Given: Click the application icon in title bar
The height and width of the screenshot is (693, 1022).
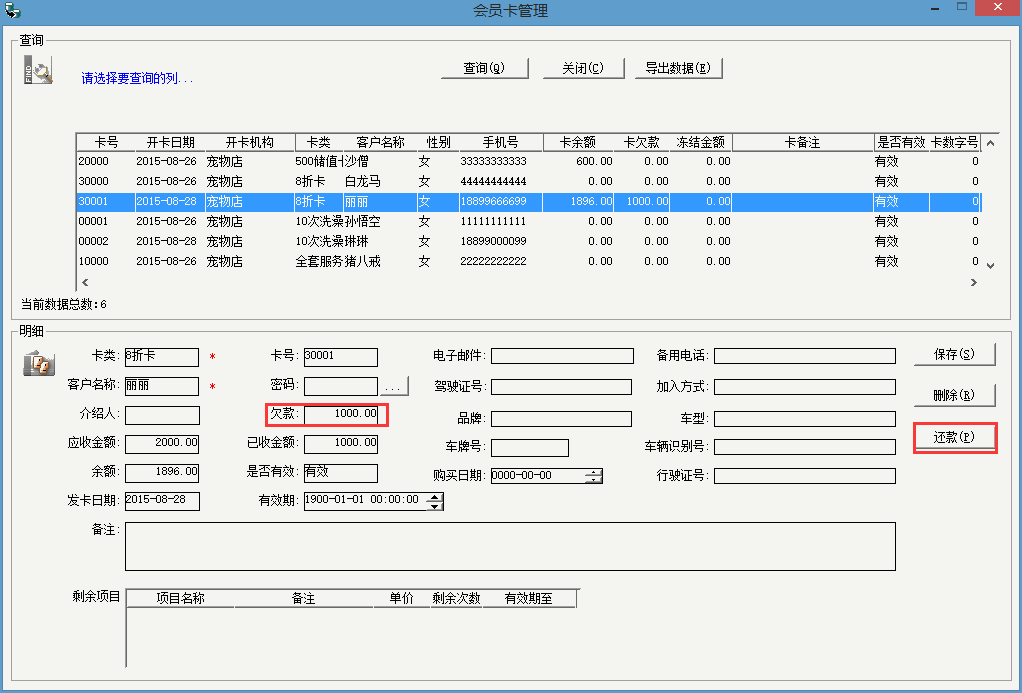Looking at the screenshot, I should [12, 10].
